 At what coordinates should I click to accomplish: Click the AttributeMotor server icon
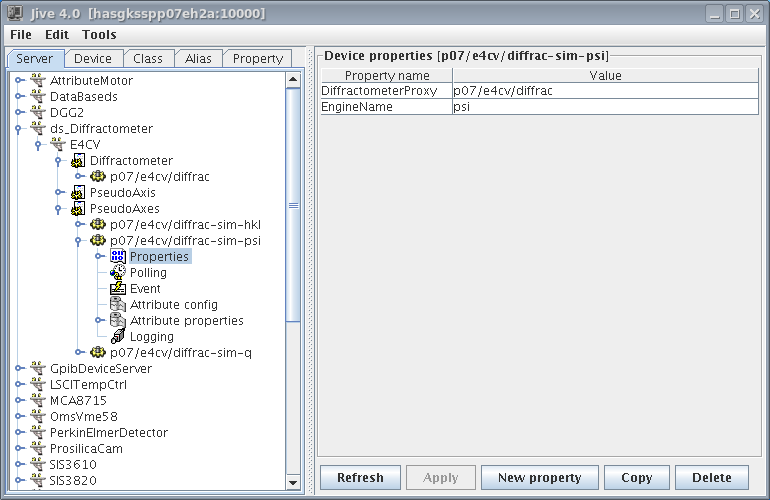(38, 80)
